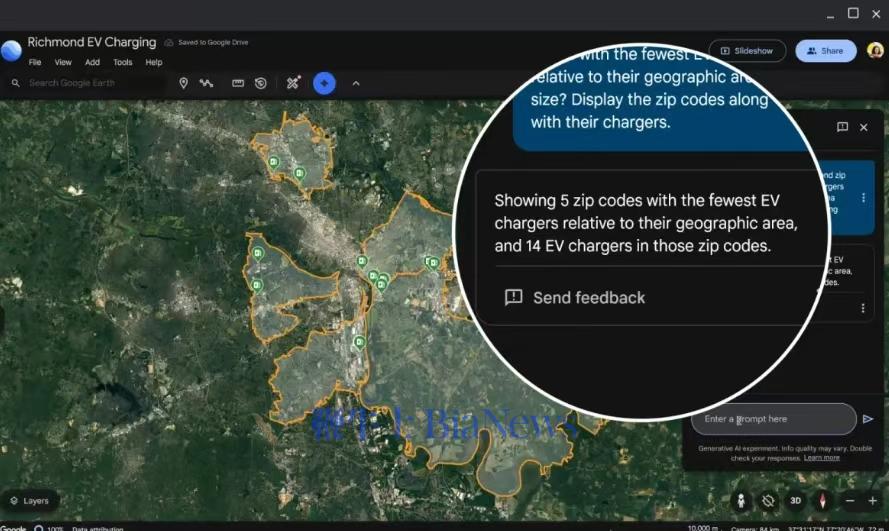The width and height of the screenshot is (889, 531).
Task: Open the File menu
Action: (x=35, y=62)
